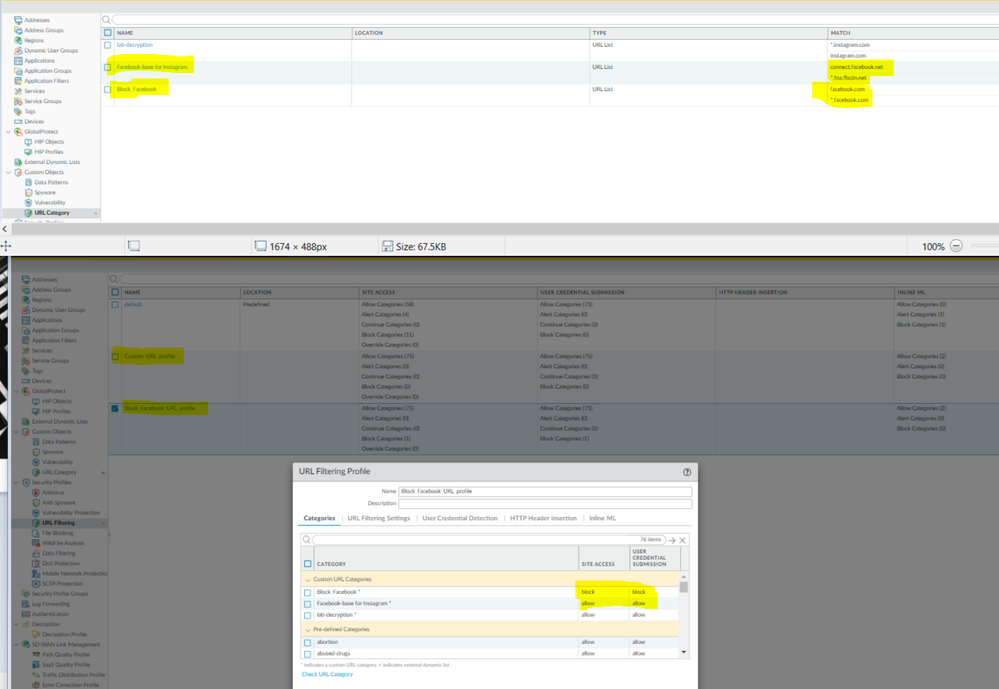Screen dimensions: 999x689
Task: Click the 100% zoom-out minus button
Action: click(x=956, y=246)
